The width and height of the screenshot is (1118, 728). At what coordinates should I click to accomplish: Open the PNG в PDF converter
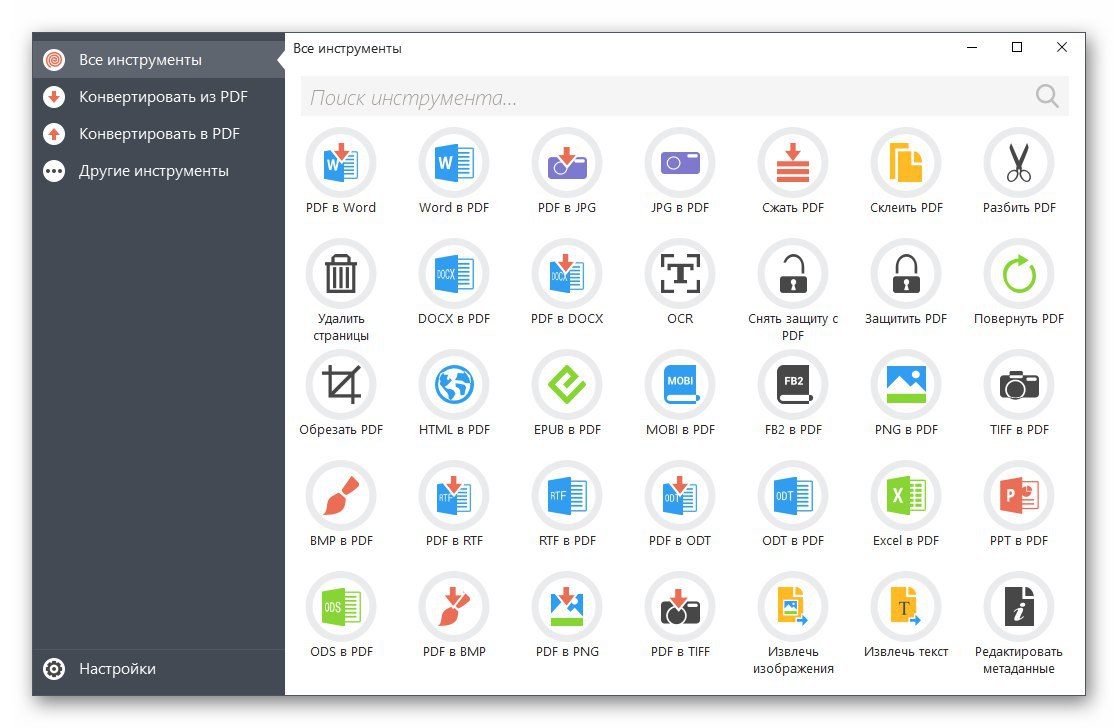[x=906, y=385]
